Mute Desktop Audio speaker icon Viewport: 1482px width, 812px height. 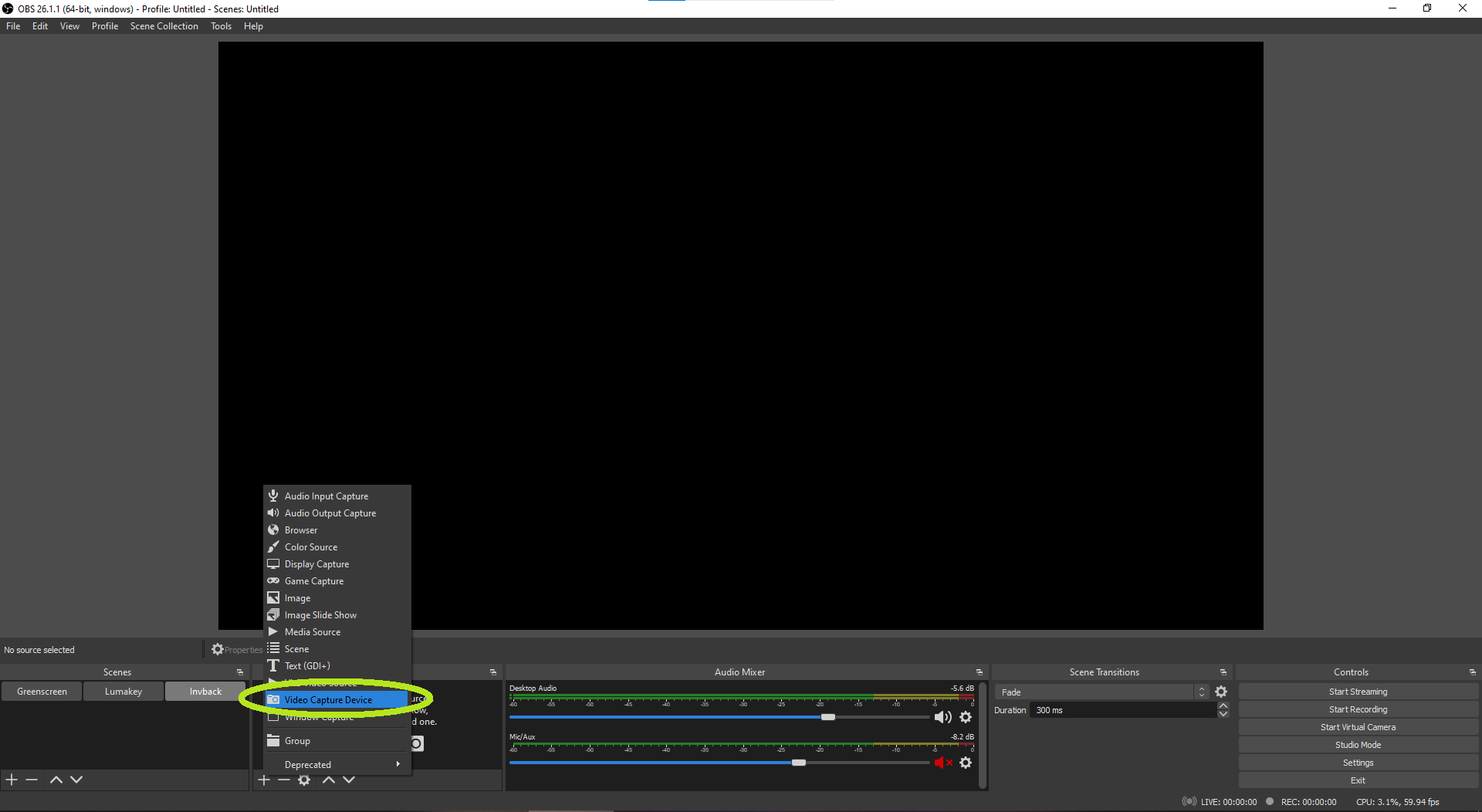coord(942,717)
